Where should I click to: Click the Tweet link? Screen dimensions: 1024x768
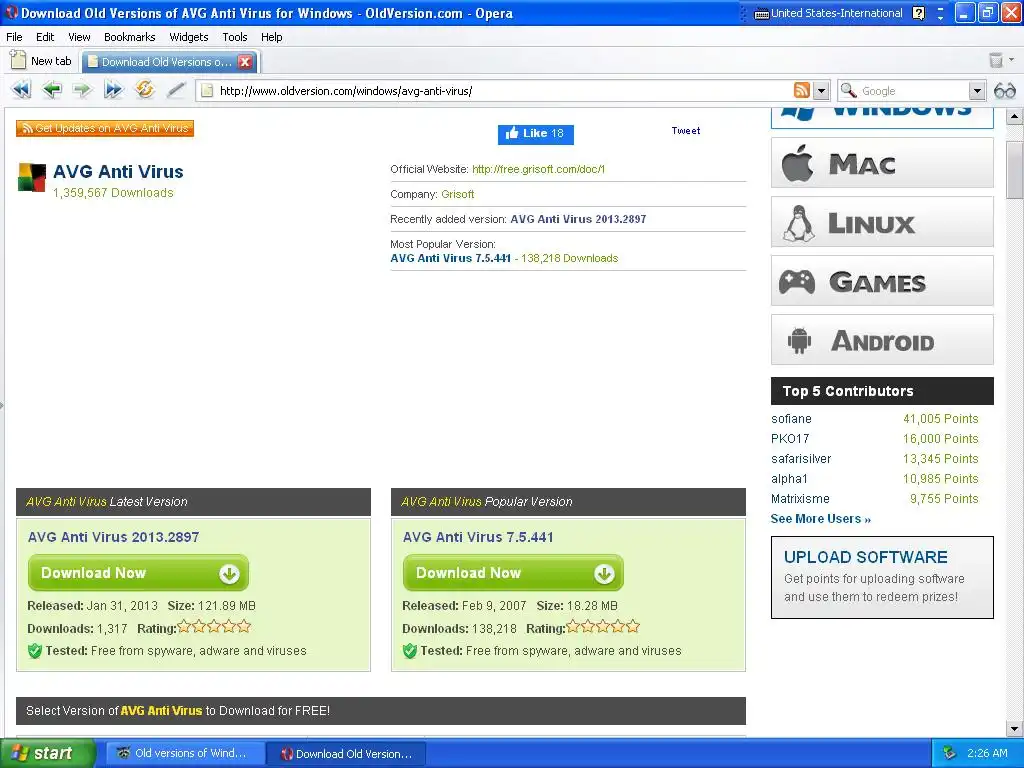(x=686, y=131)
